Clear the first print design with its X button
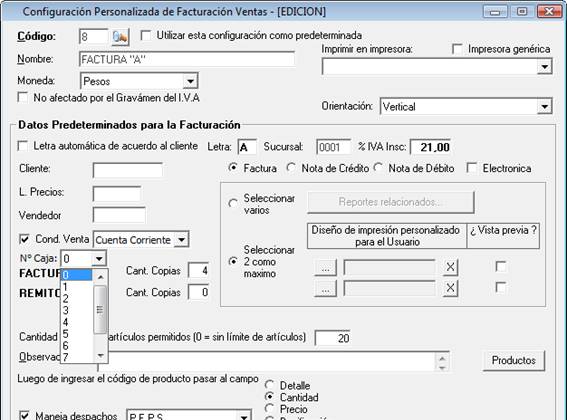 pyautogui.click(x=450, y=267)
